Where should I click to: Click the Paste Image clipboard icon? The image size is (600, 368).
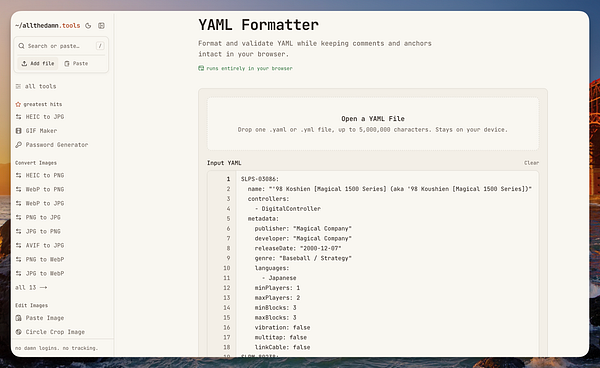(18, 318)
